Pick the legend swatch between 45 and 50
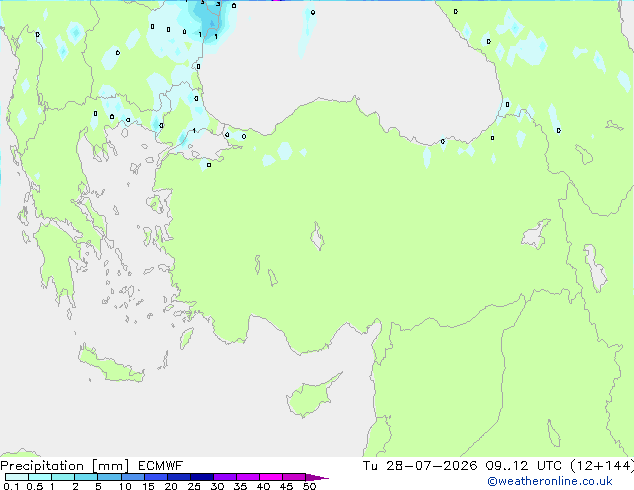This screenshot has width=634, height=490. (x=294, y=477)
